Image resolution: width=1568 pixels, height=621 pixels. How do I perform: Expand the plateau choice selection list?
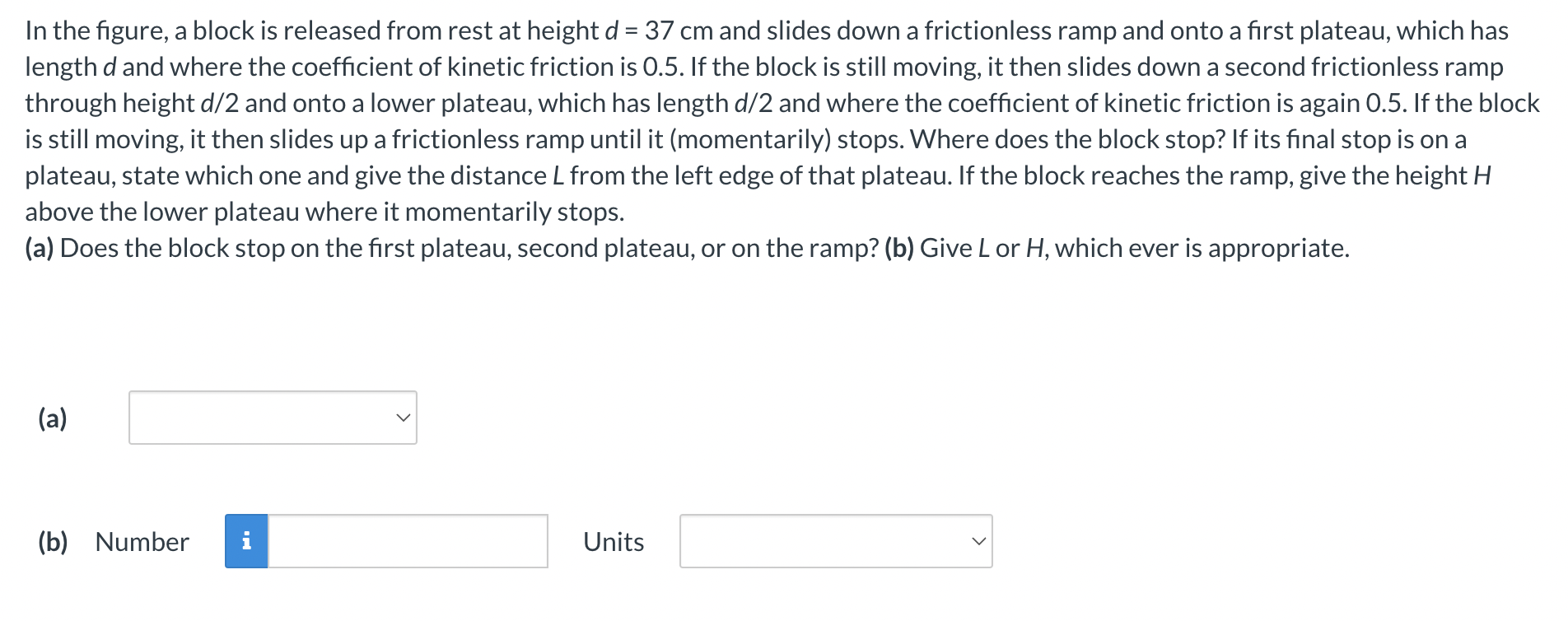(x=272, y=418)
